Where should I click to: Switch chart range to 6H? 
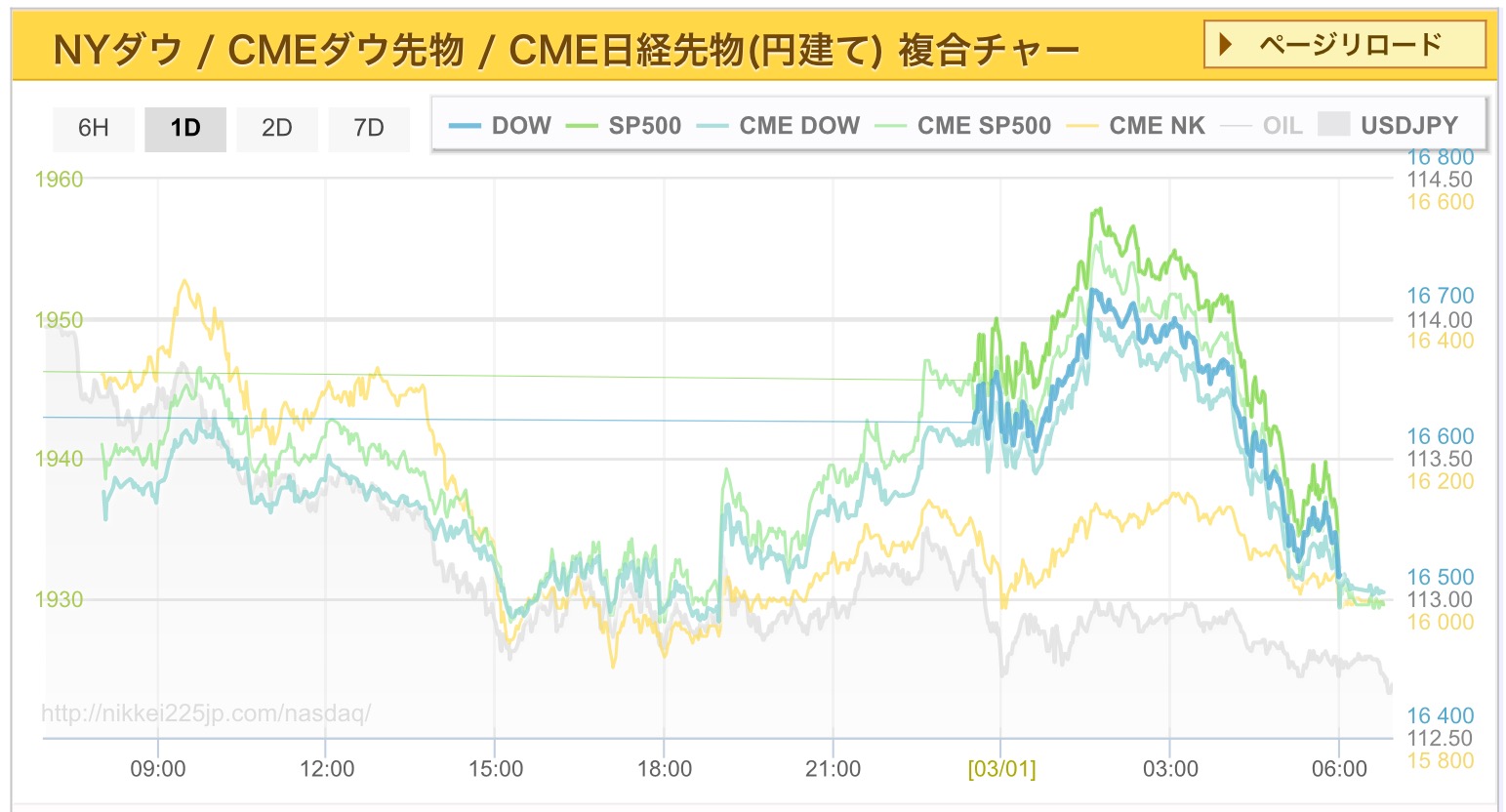[x=94, y=128]
